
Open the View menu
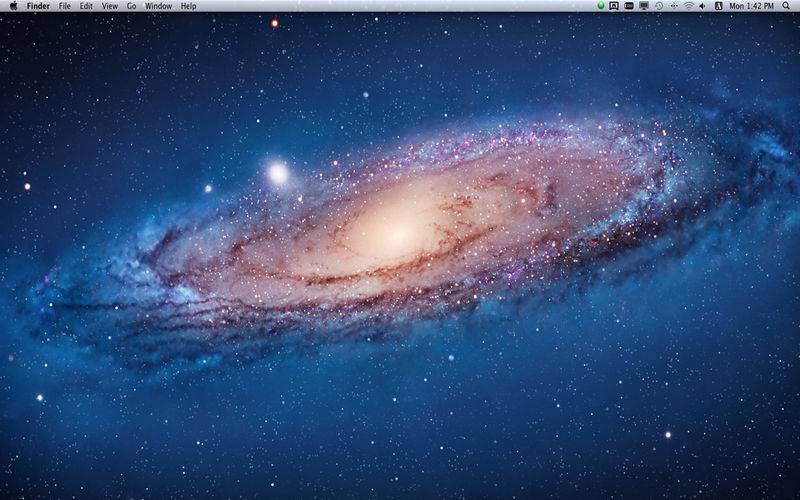(110, 6)
